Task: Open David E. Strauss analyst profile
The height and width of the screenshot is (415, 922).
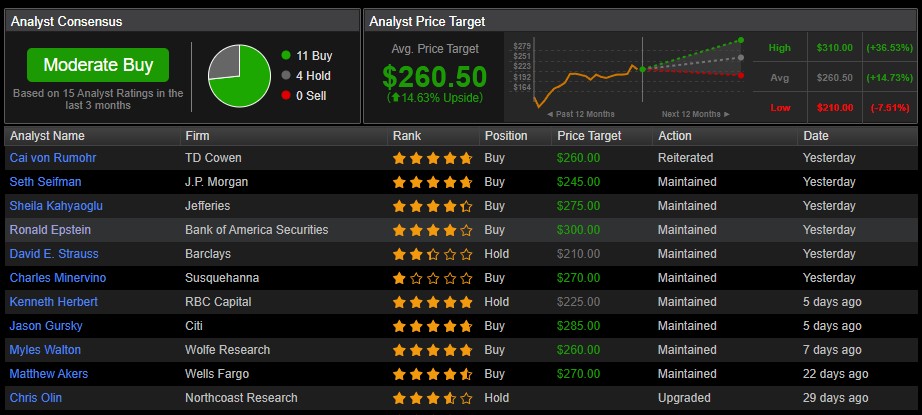Action: point(54,254)
